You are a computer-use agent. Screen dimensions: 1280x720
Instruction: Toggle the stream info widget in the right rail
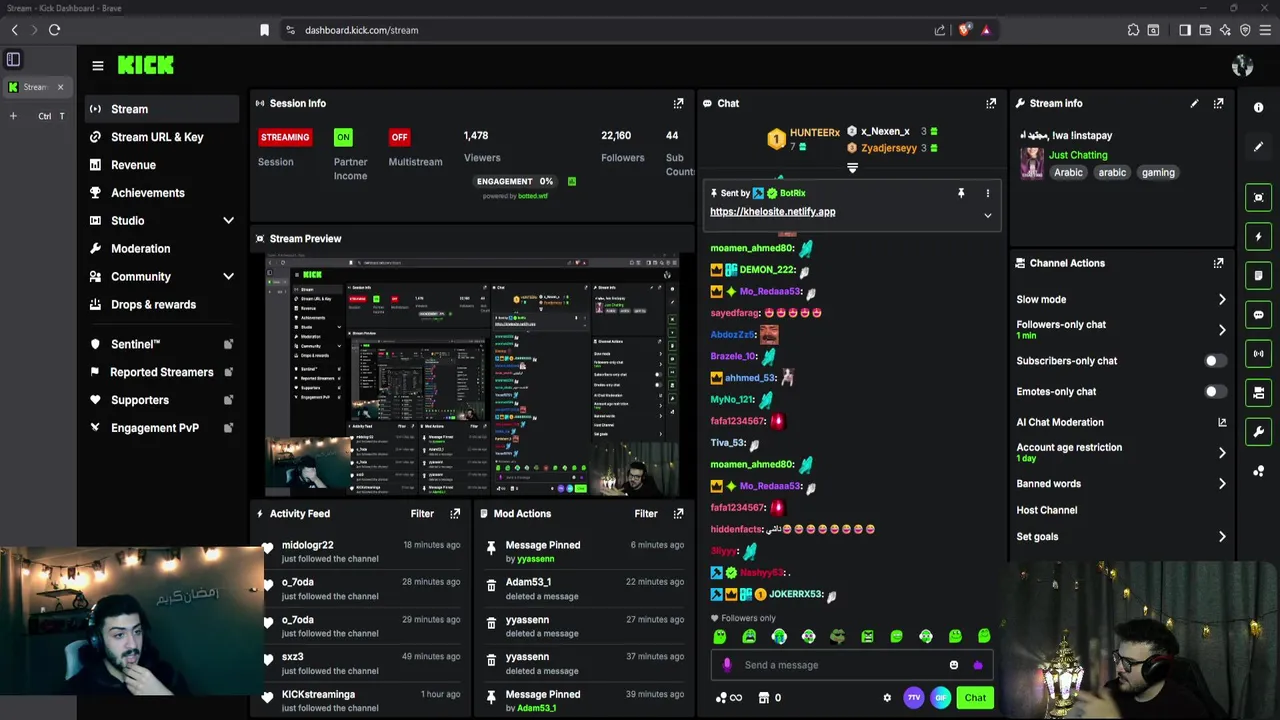point(1259,393)
